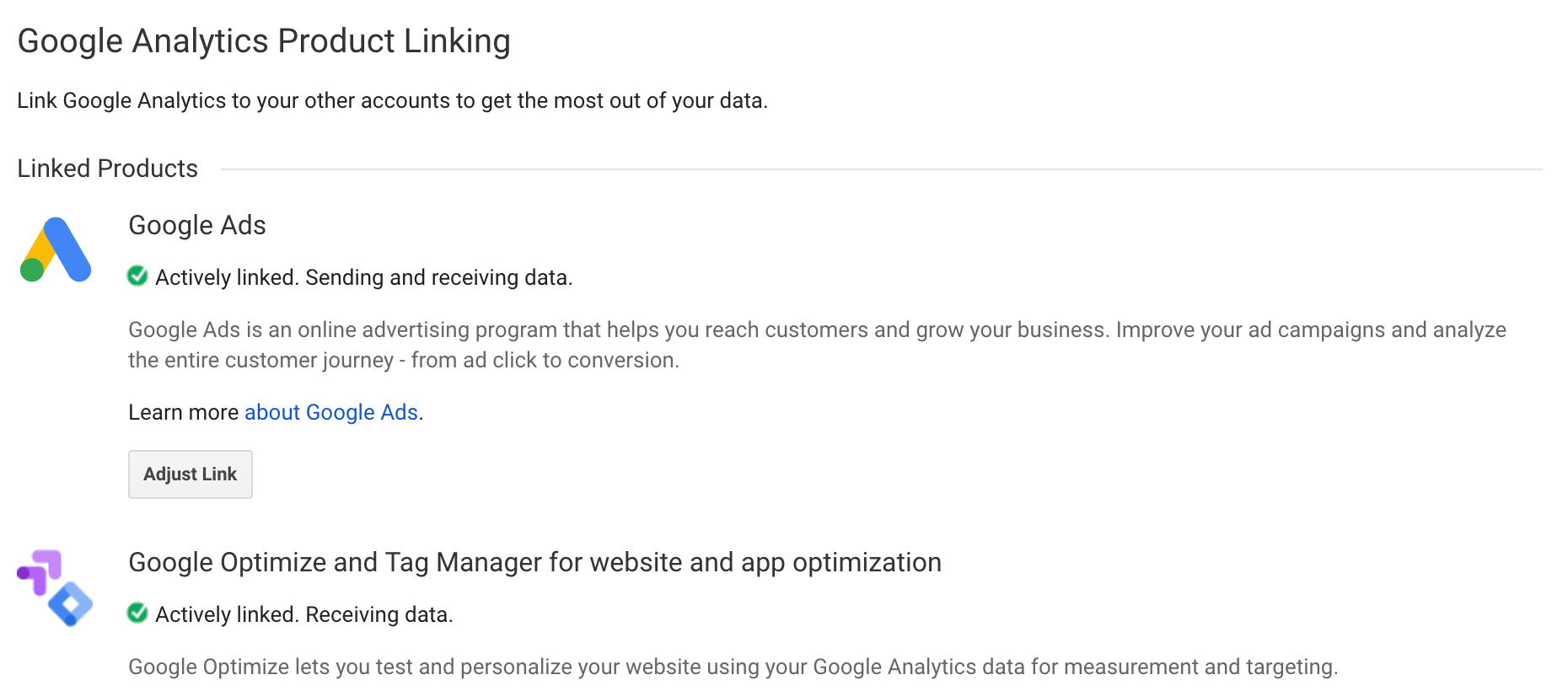Click the 'Linked Products' section heading
Screen dimensions: 1568x691
pyautogui.click(x=108, y=169)
